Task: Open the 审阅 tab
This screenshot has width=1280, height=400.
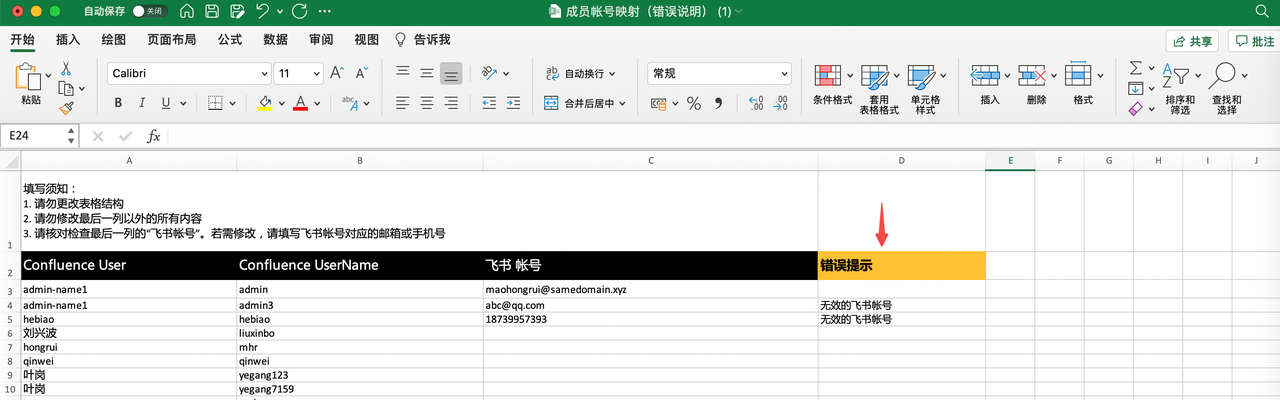Action: 321,40
